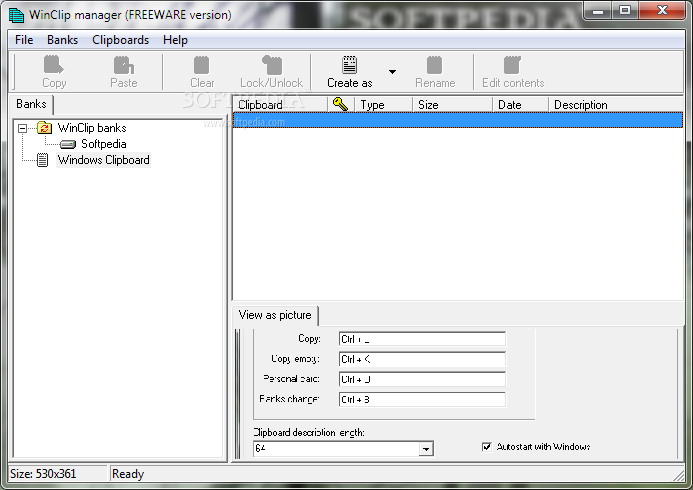The image size is (693, 490).
Task: Click the Ready status bar text
Action: pos(128,474)
